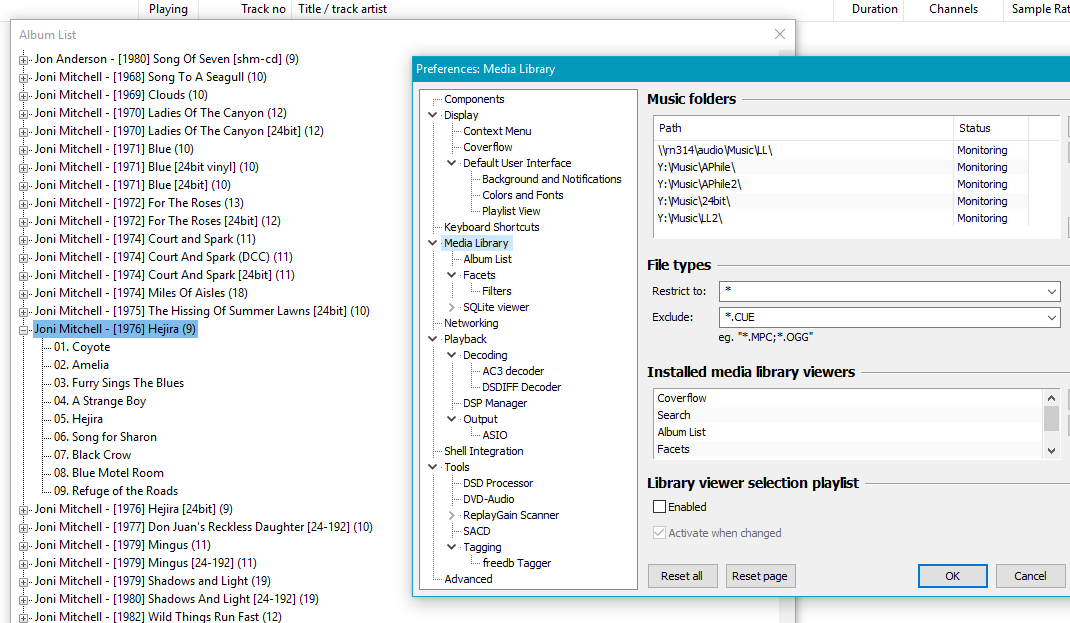Click the Track no column header

[x=263, y=9]
